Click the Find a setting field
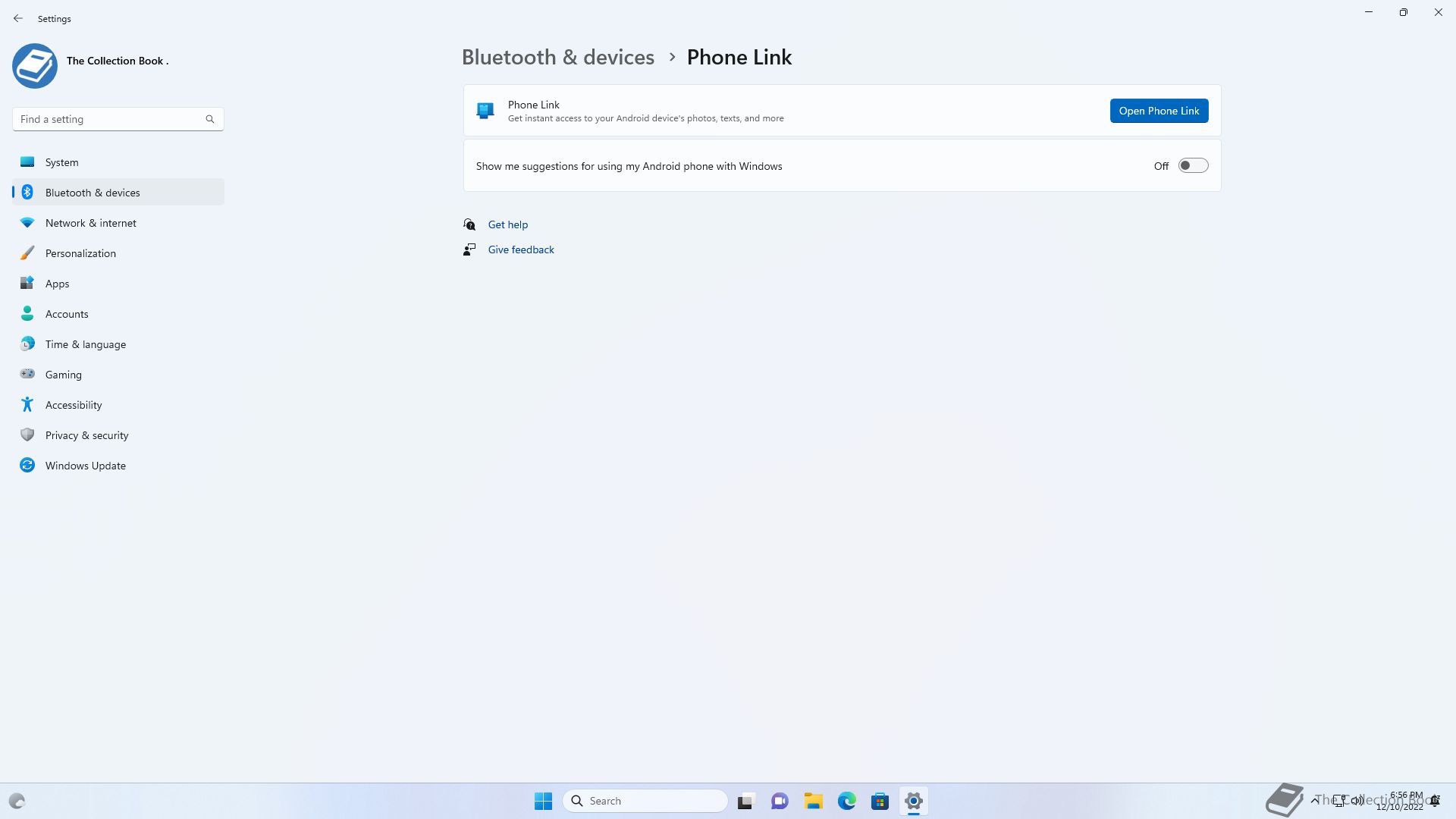Viewport: 1456px width, 819px height. click(x=118, y=119)
